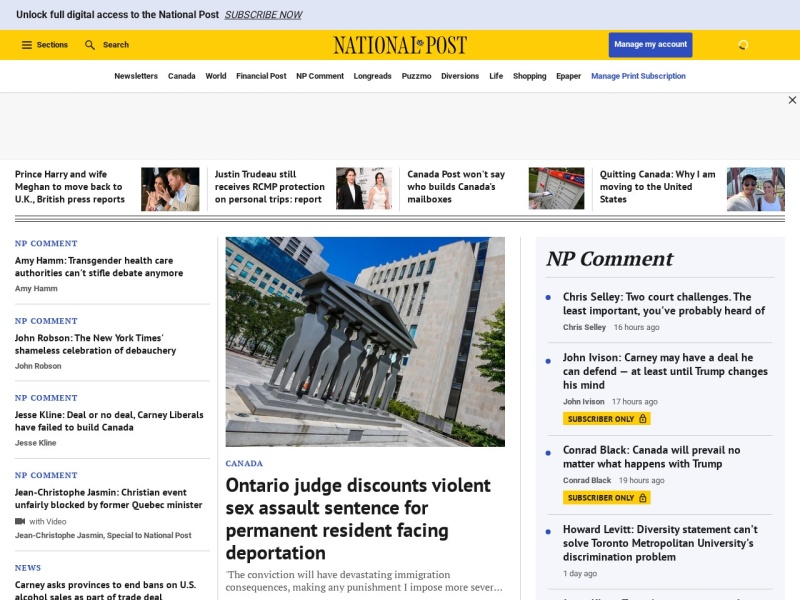Open the Epaper nav item
Viewport: 800px width, 600px height.
pyautogui.click(x=568, y=76)
